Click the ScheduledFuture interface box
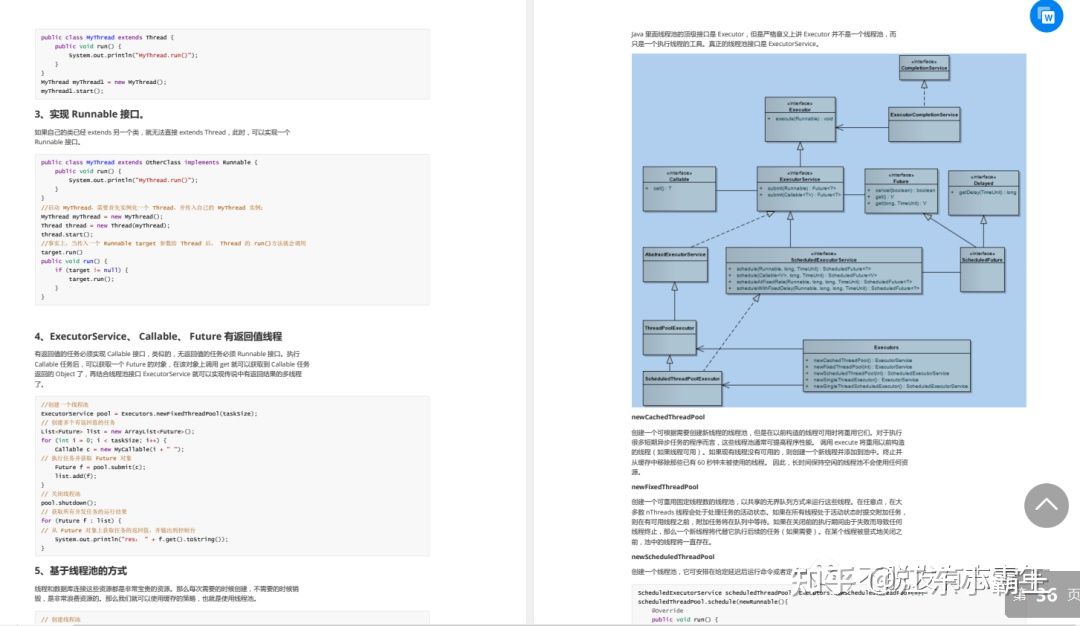The image size is (1080, 626). tap(982, 269)
